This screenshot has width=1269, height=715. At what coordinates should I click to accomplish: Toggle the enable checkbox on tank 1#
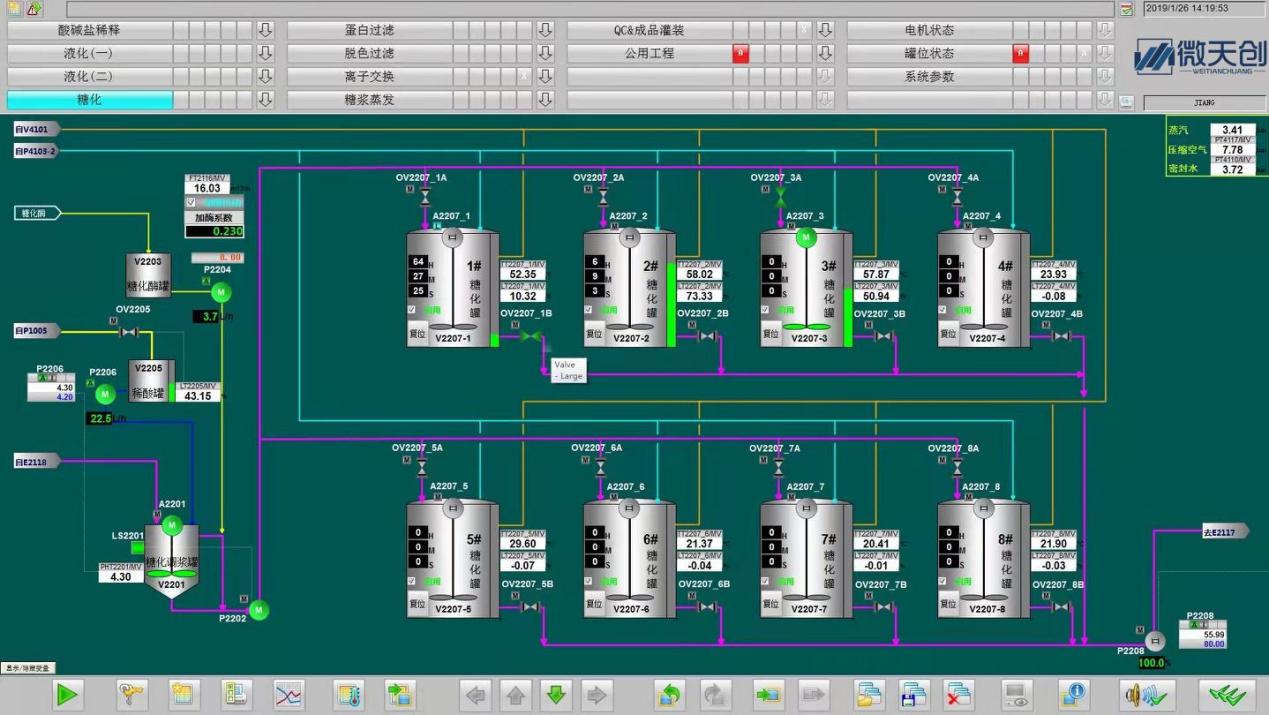pyautogui.click(x=412, y=311)
